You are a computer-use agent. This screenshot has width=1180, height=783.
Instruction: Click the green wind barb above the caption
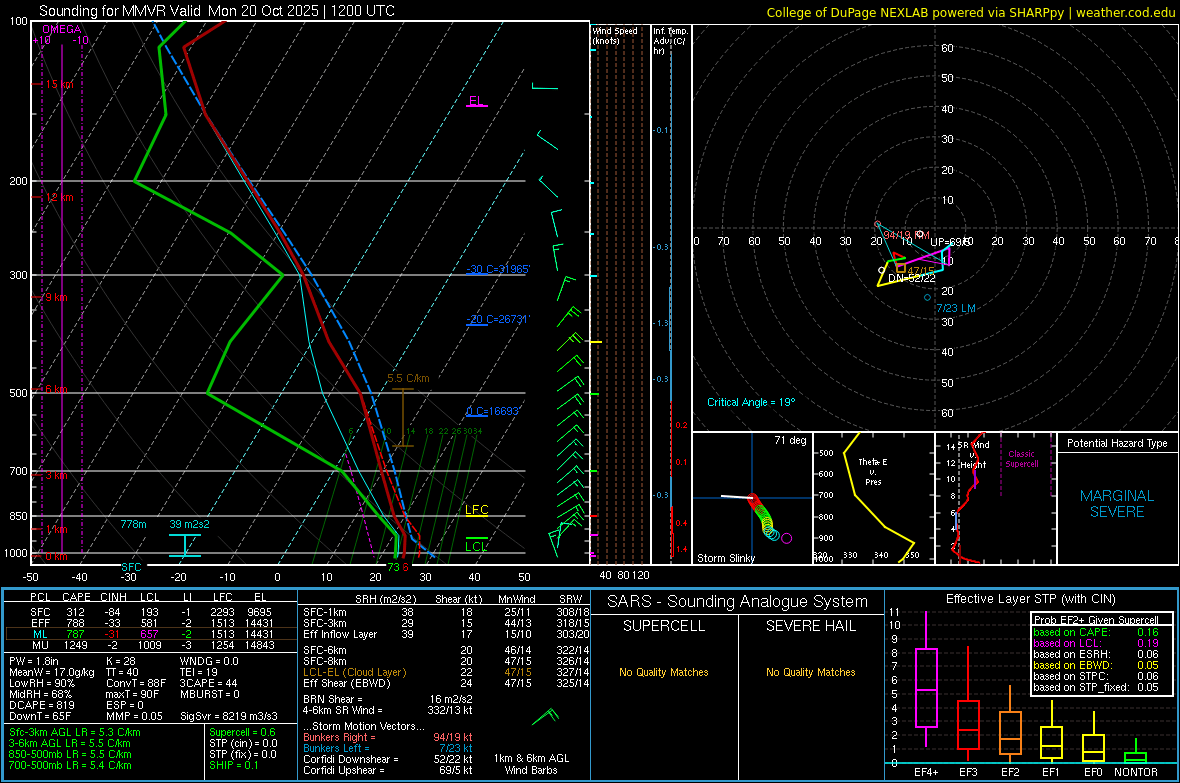point(546,716)
